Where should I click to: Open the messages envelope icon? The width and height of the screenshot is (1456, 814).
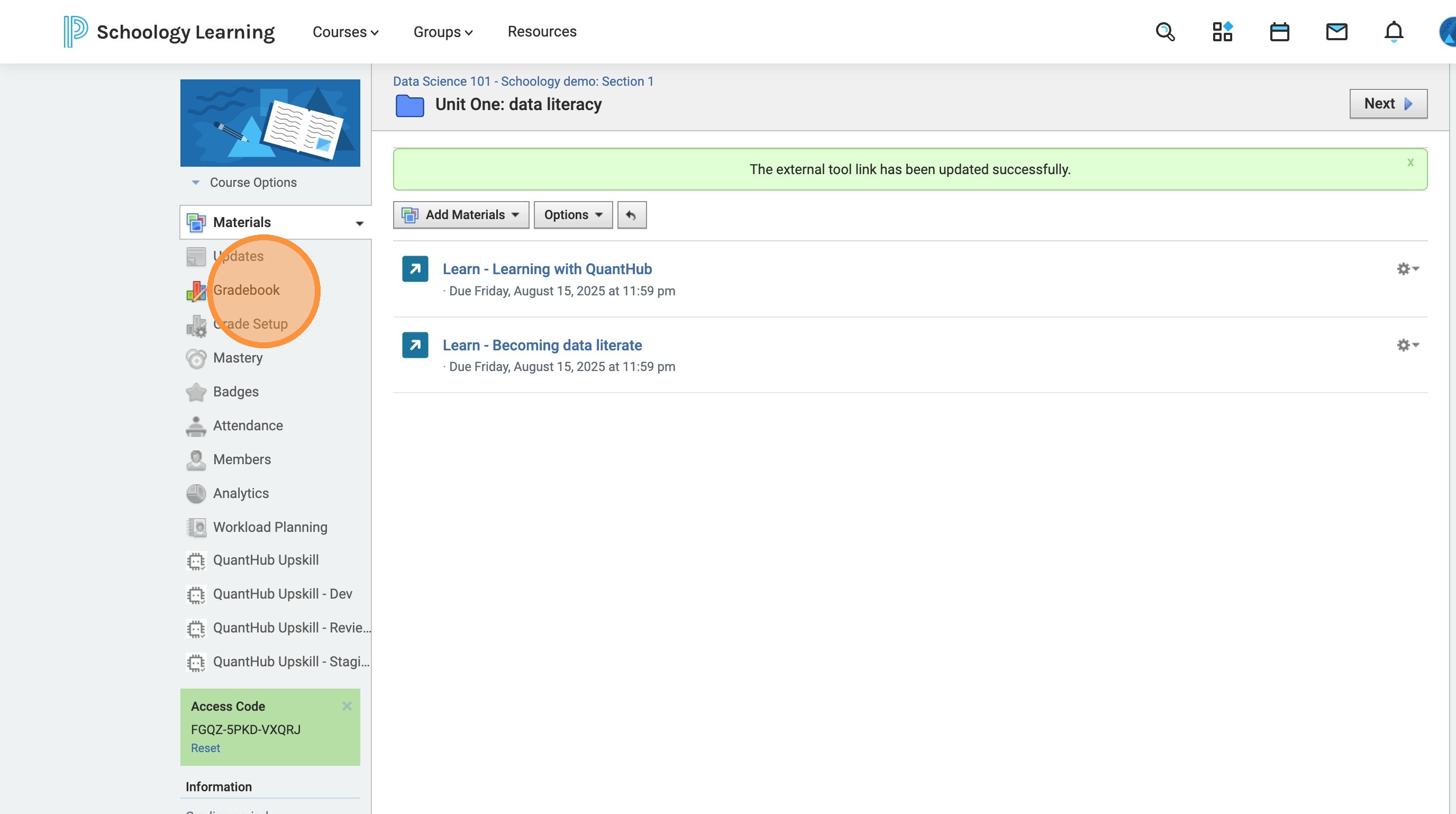[1336, 32]
